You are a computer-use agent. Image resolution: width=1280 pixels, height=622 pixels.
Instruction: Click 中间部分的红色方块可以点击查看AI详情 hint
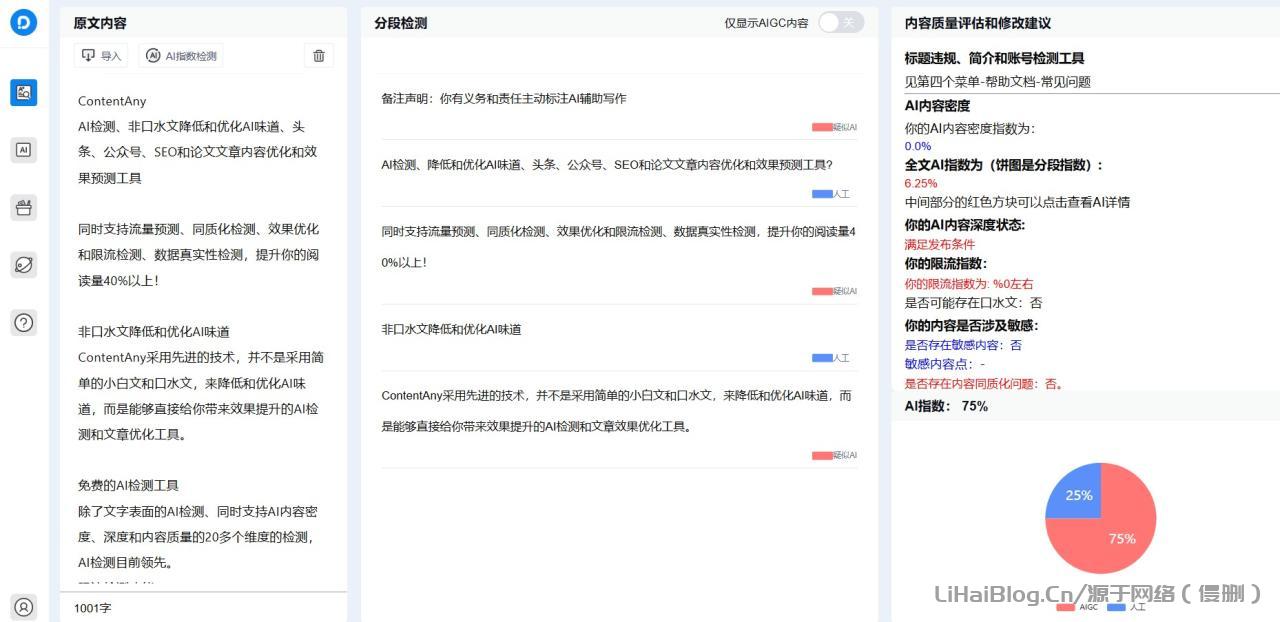[x=1017, y=202]
